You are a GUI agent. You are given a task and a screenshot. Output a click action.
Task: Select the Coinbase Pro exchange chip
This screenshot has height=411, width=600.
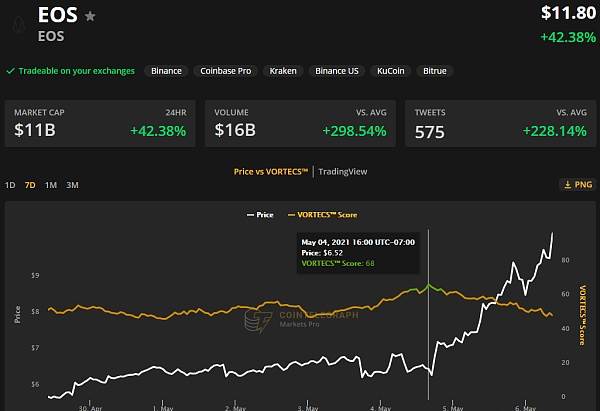(x=226, y=71)
